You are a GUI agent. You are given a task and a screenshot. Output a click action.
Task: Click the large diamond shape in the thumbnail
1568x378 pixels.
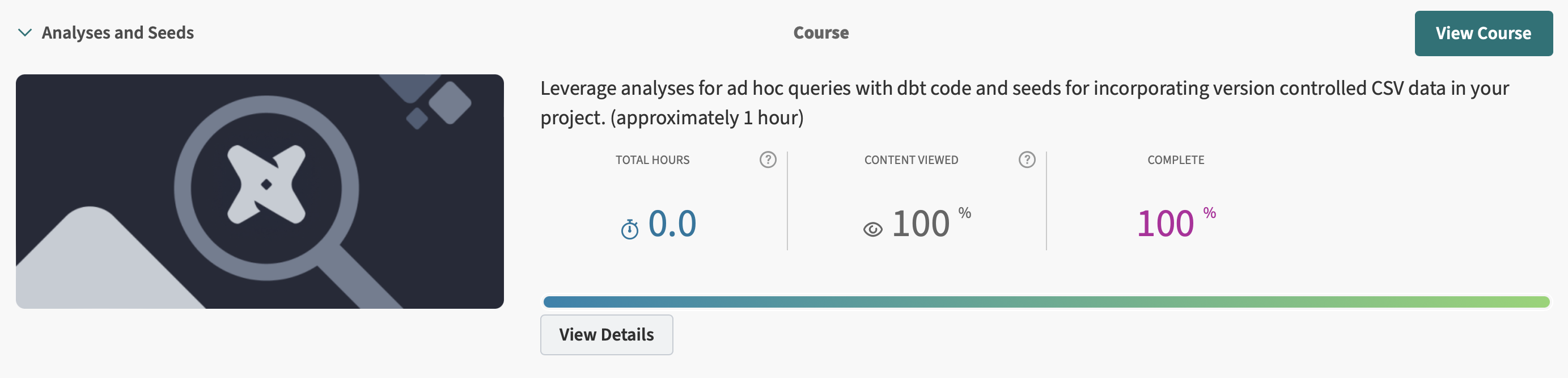450,102
